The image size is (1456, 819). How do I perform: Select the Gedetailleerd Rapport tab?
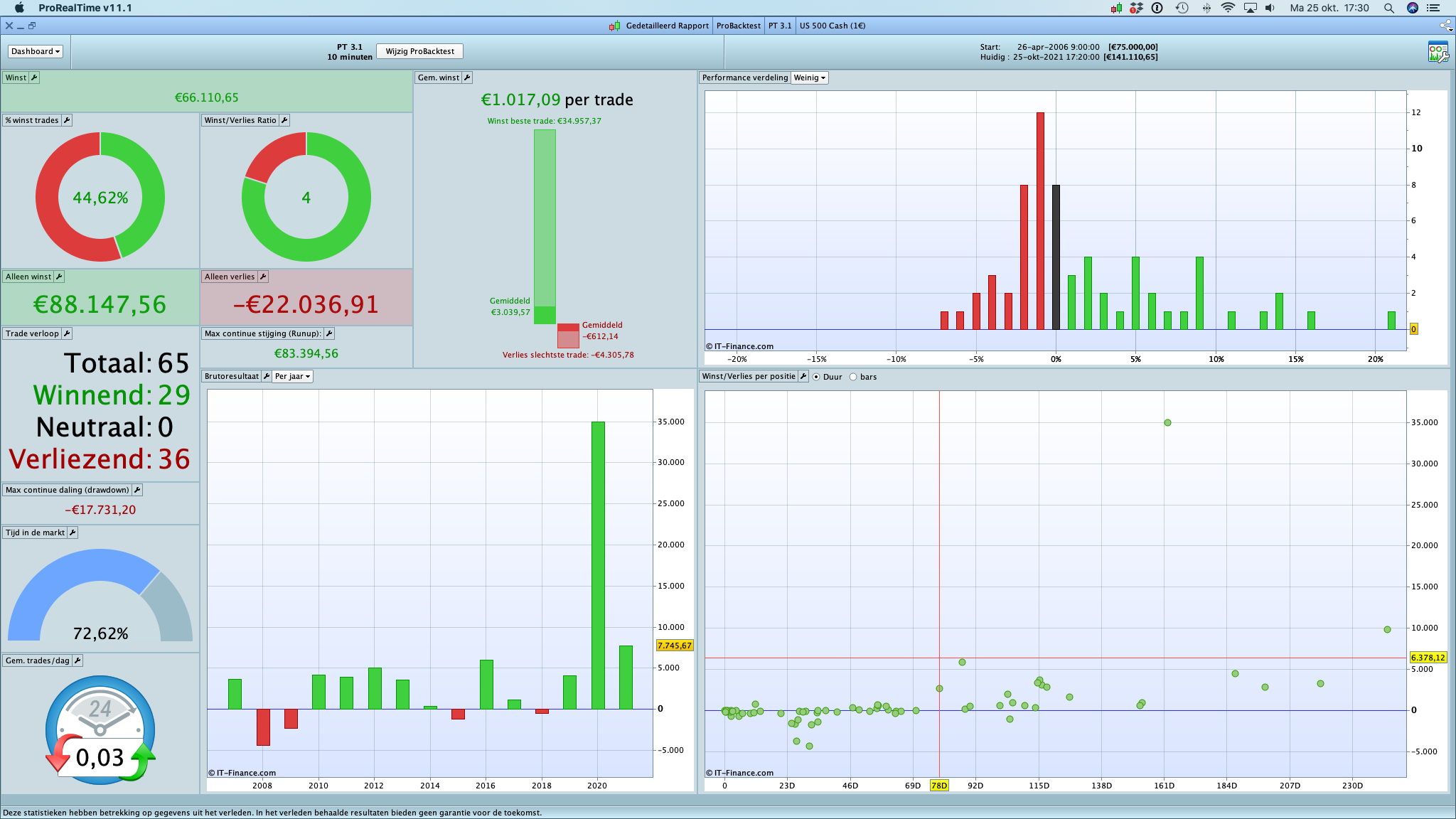pos(666,26)
